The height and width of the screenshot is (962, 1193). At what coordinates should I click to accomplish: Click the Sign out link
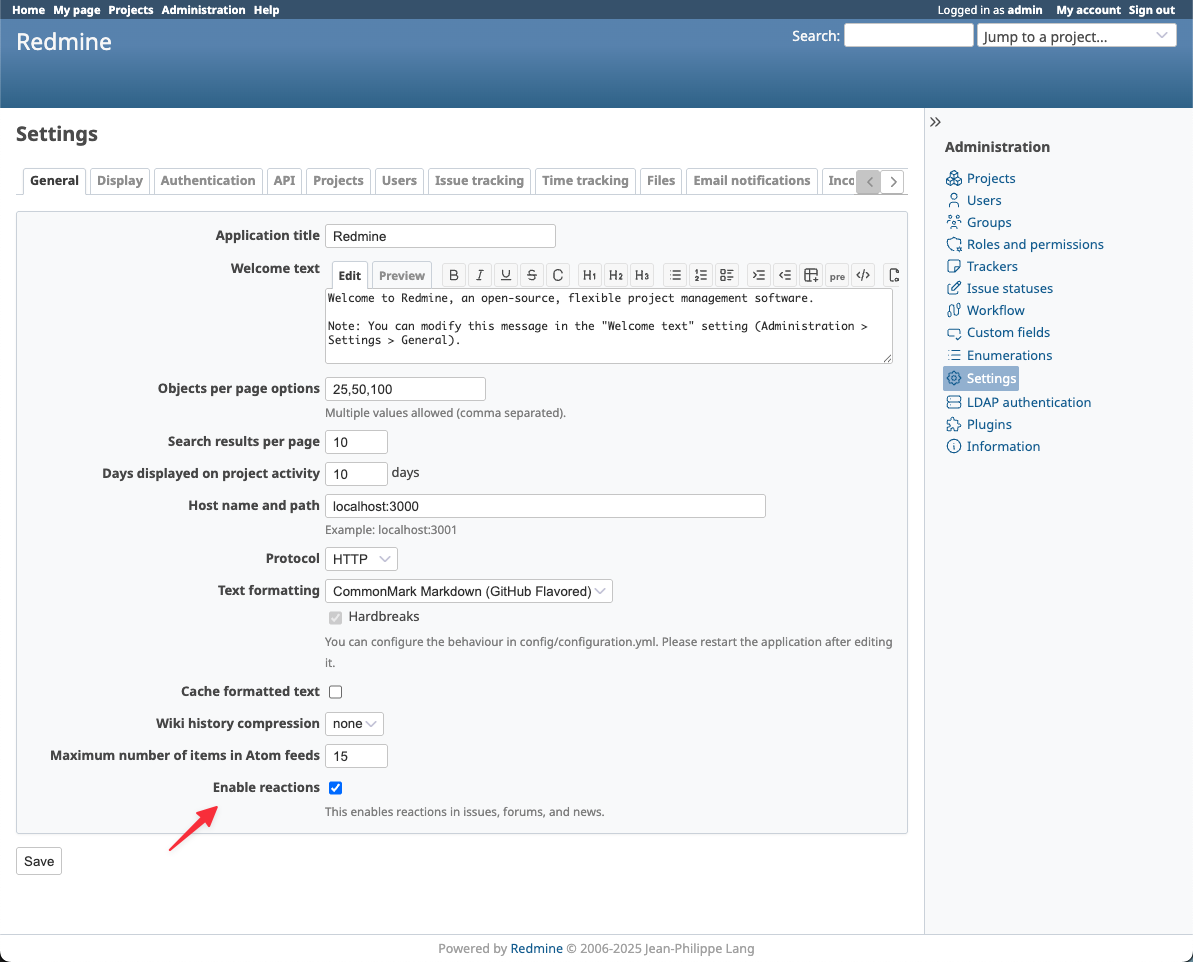click(1151, 10)
